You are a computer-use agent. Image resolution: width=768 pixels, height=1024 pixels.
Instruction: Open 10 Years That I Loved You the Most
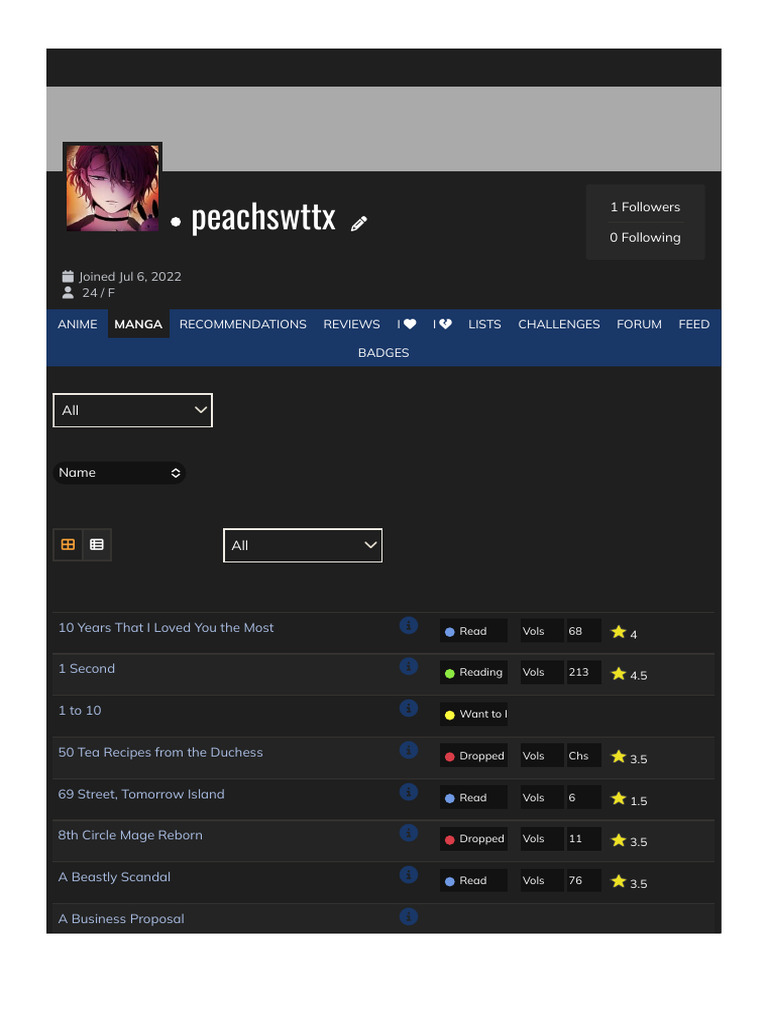coord(166,628)
